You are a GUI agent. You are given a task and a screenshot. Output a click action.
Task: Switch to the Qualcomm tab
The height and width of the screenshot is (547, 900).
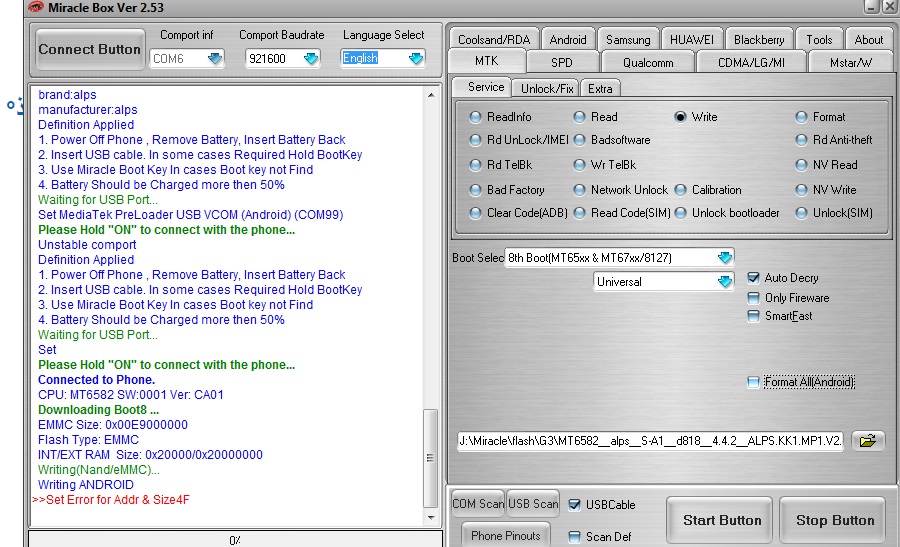(648, 62)
